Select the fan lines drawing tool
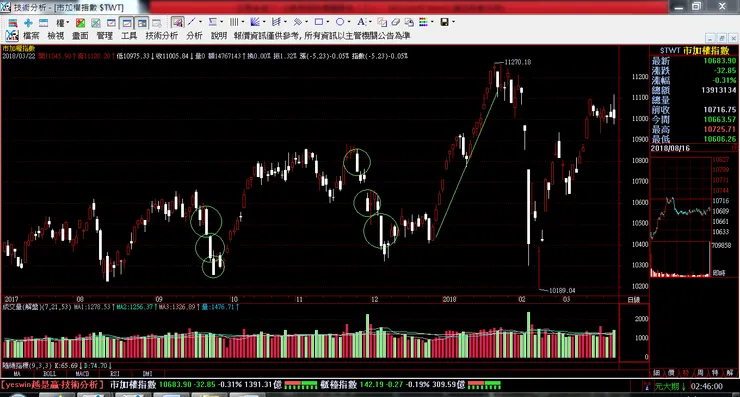This screenshot has width=740, height=397. pyautogui.click(x=255, y=22)
